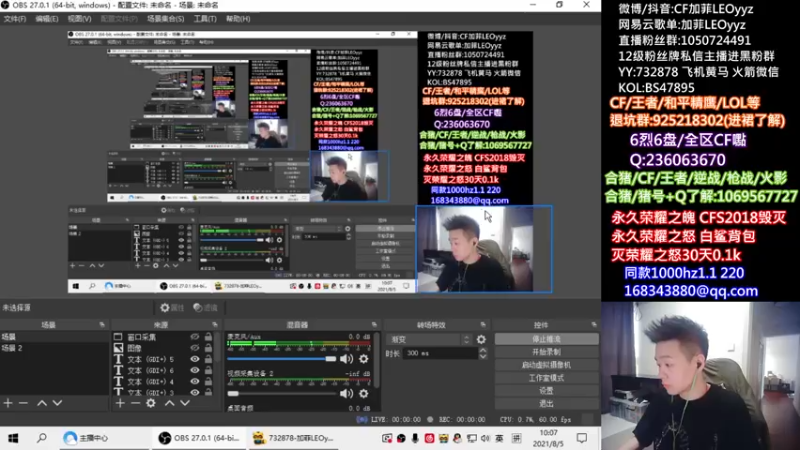Open 732878-加菲LEOy... taskbar window
The image size is (800, 450).
pos(294,438)
